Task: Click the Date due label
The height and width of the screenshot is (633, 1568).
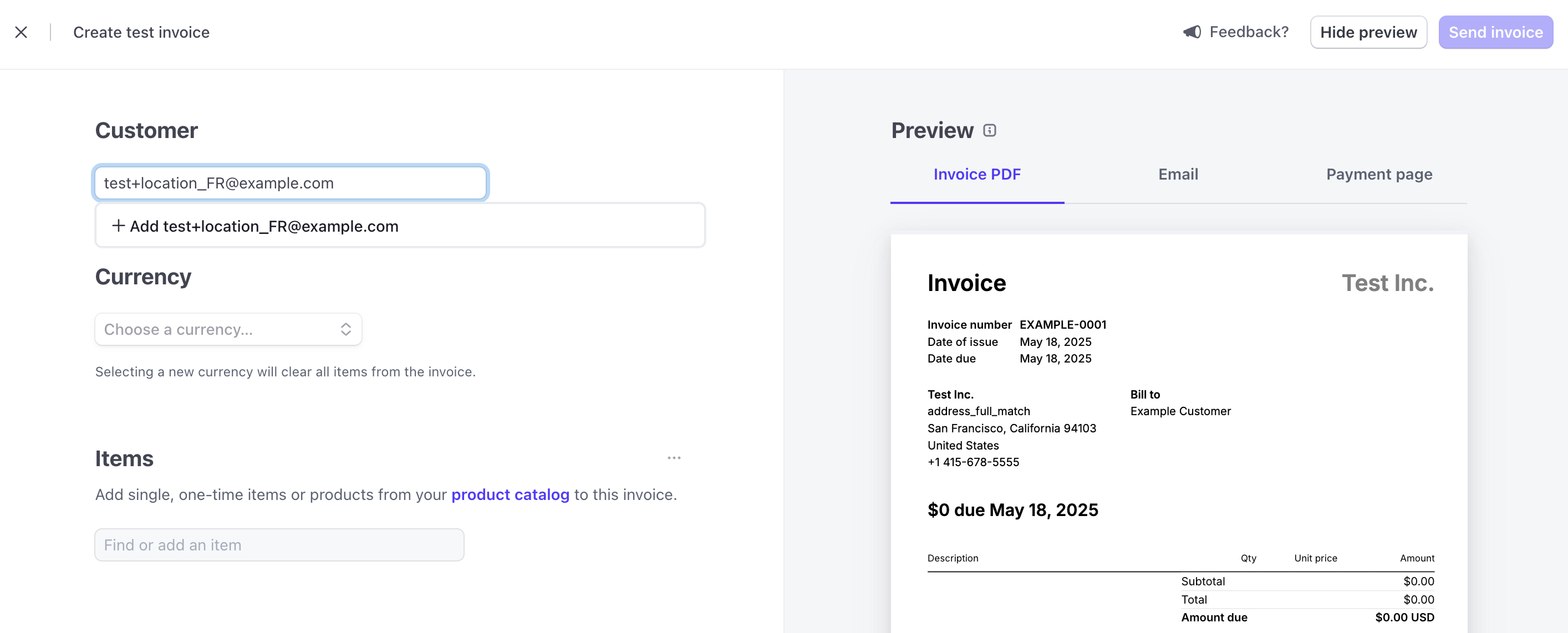Action: [x=951, y=359]
